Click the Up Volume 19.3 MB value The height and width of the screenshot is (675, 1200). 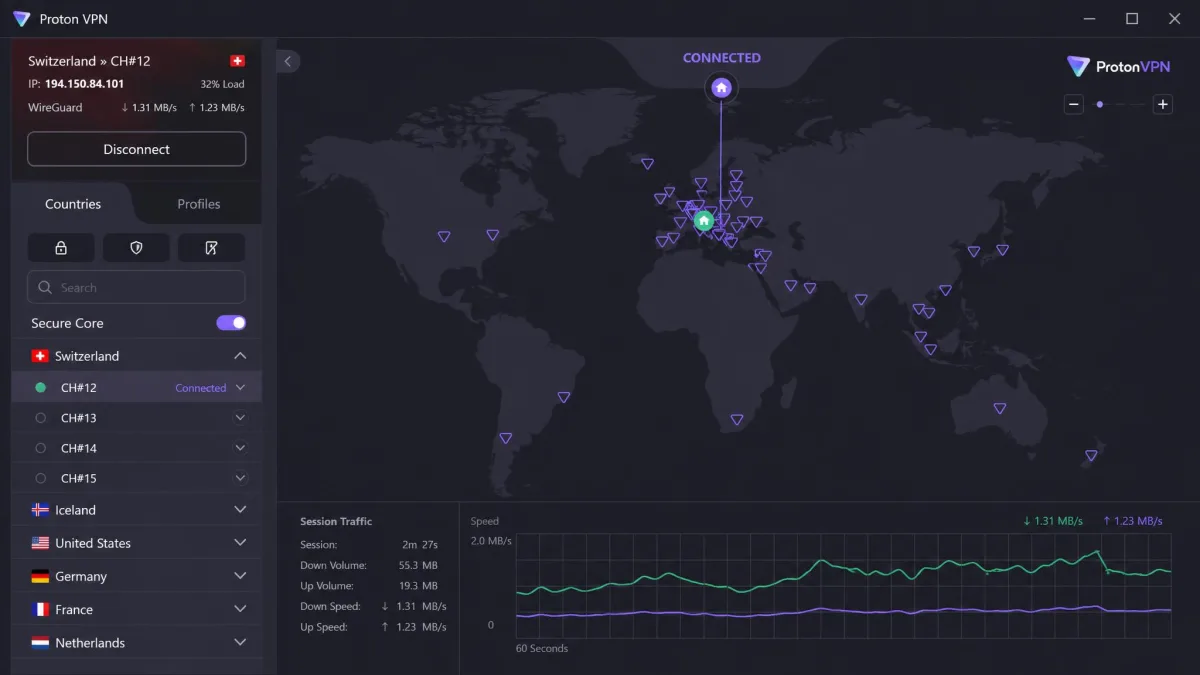click(418, 586)
